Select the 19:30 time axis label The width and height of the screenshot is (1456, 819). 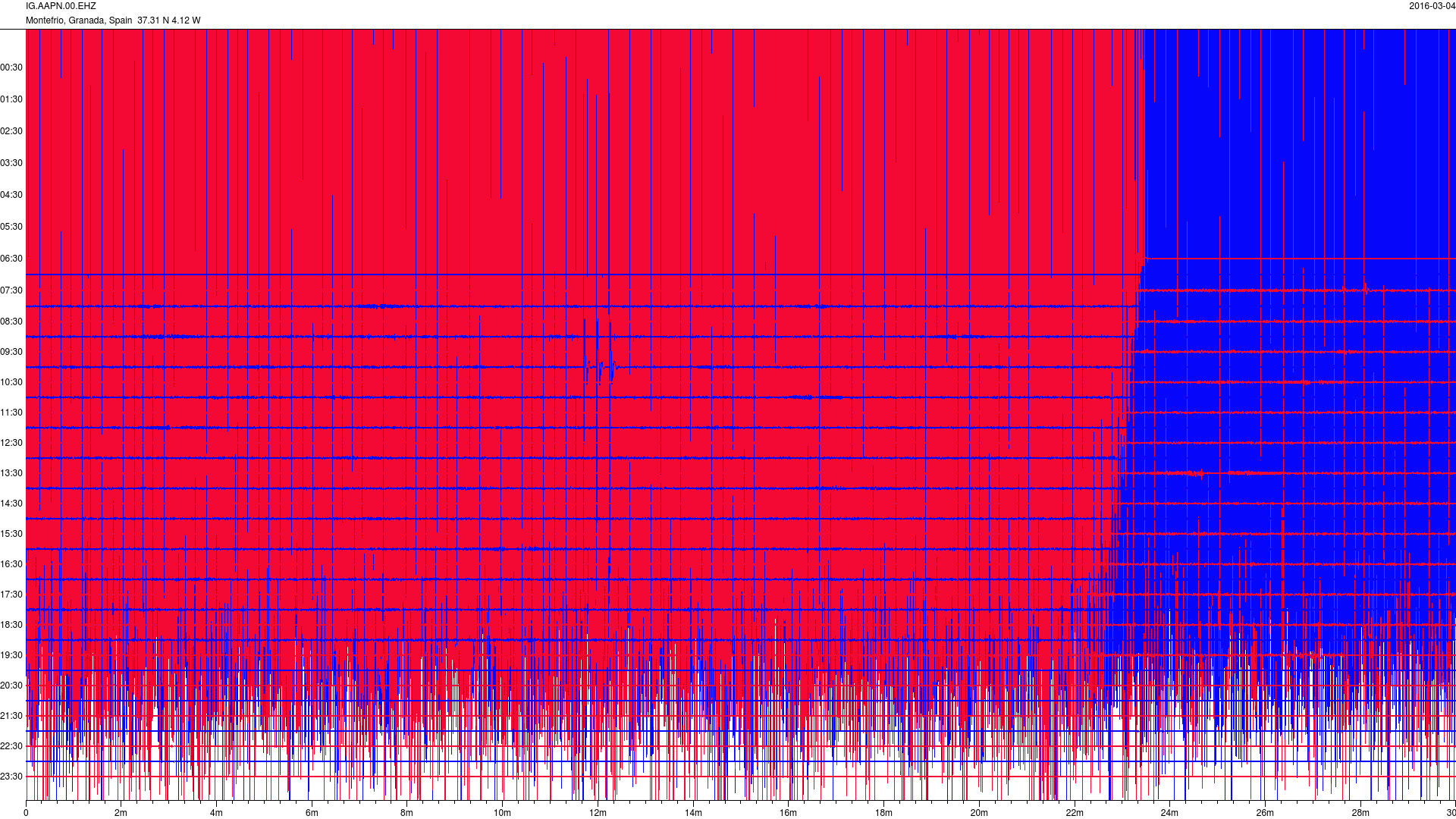11,655
